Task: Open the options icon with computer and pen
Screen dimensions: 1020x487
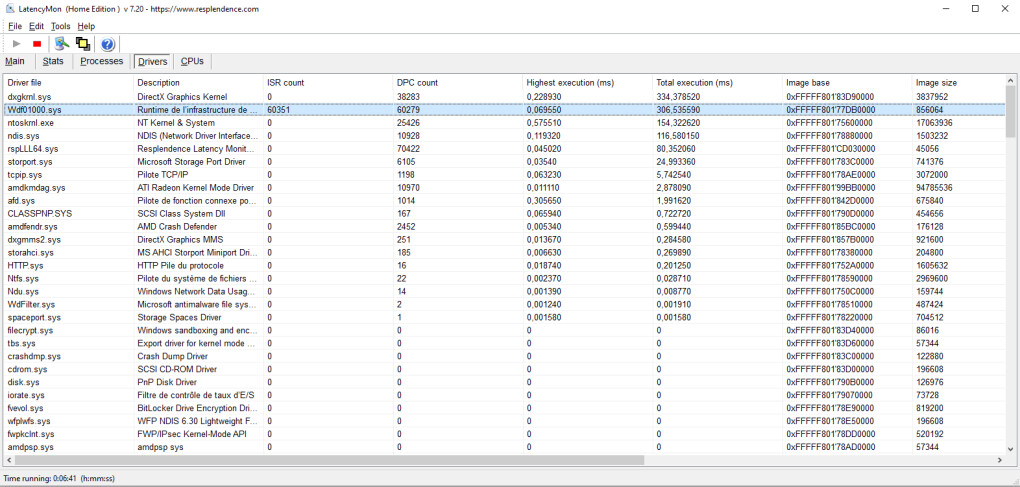Action: 62,44
